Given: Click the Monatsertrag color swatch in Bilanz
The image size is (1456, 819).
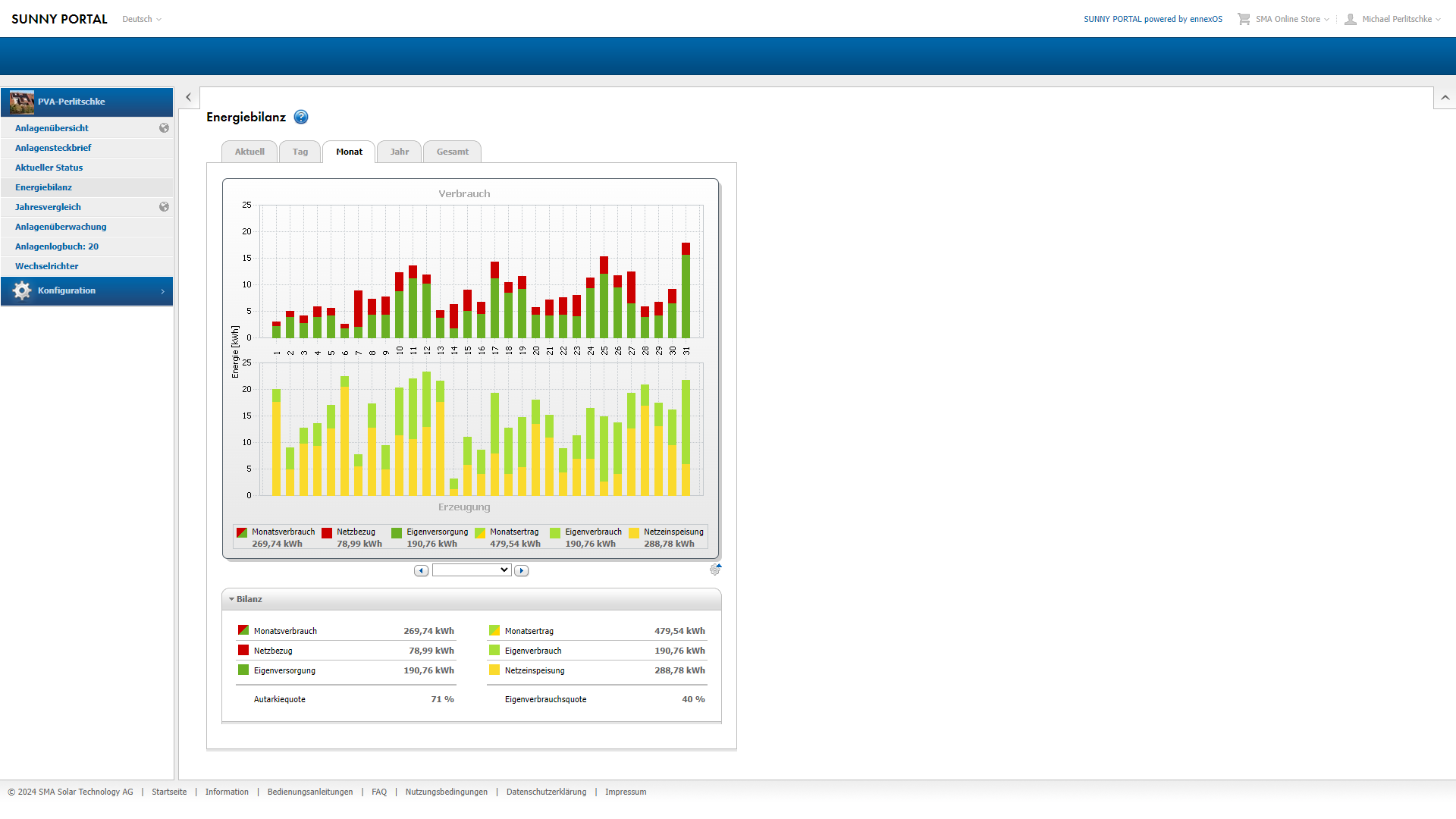Looking at the screenshot, I should click(494, 630).
